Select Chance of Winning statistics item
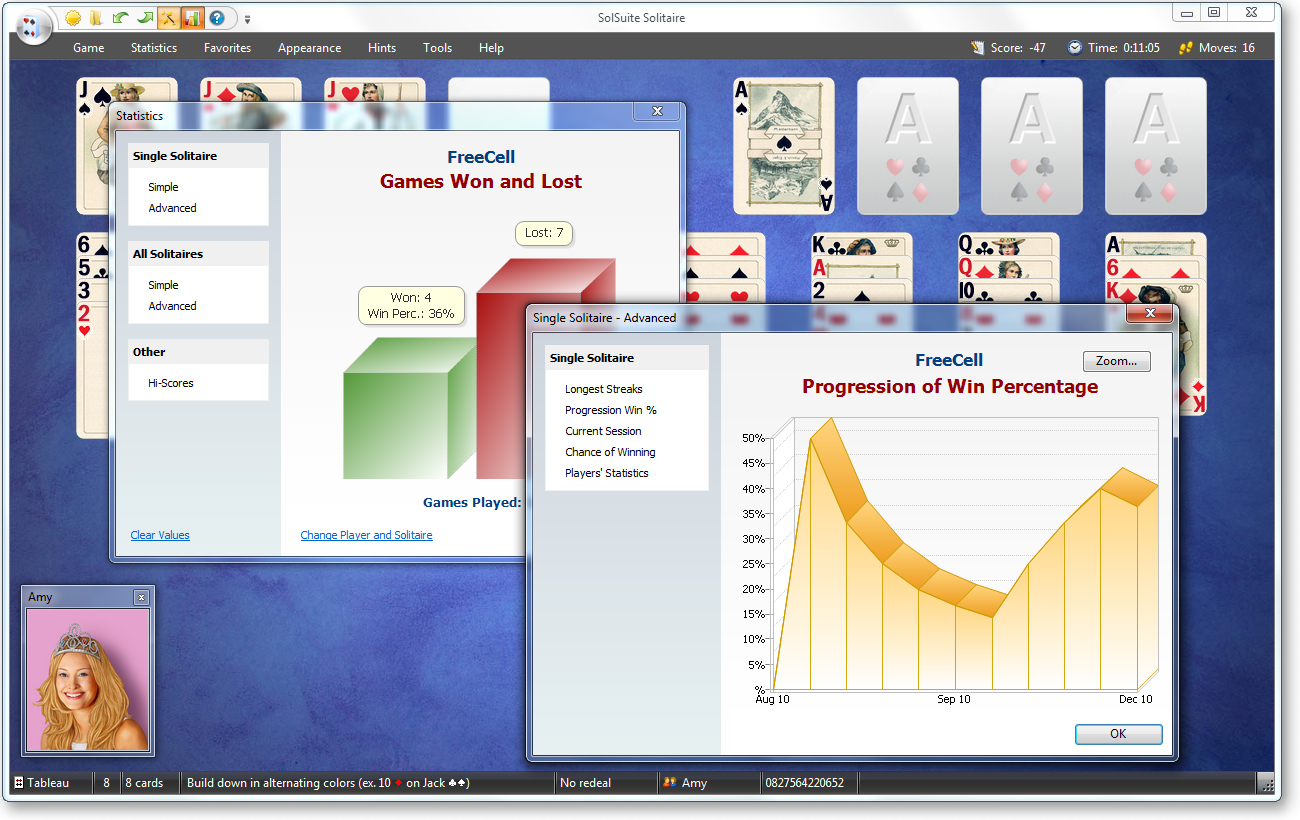The height and width of the screenshot is (820, 1300). coord(610,452)
